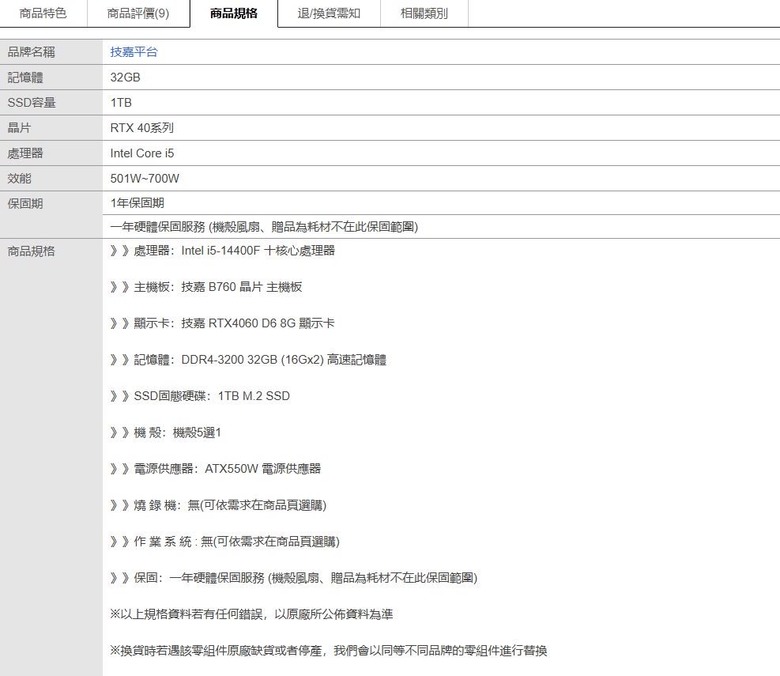Click the 晶片 row label

(19, 128)
